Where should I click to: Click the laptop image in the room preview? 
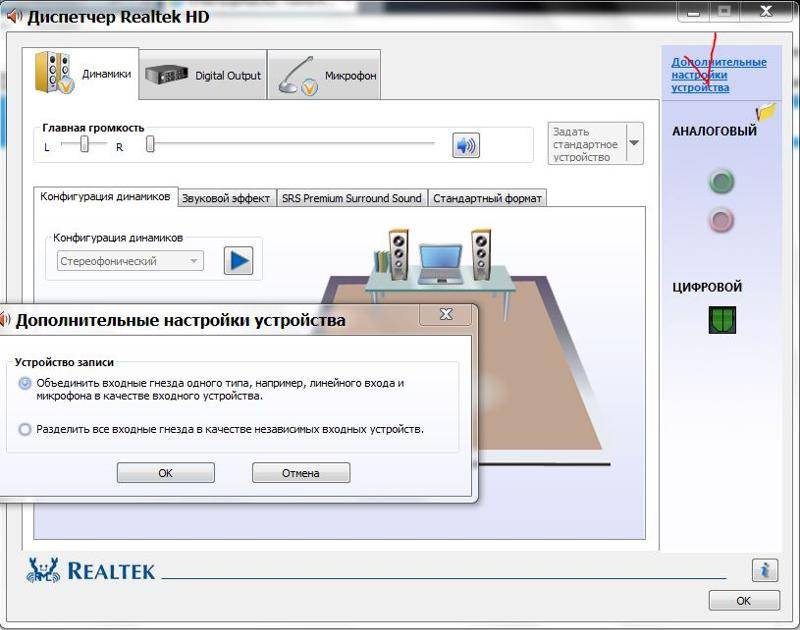[x=440, y=264]
